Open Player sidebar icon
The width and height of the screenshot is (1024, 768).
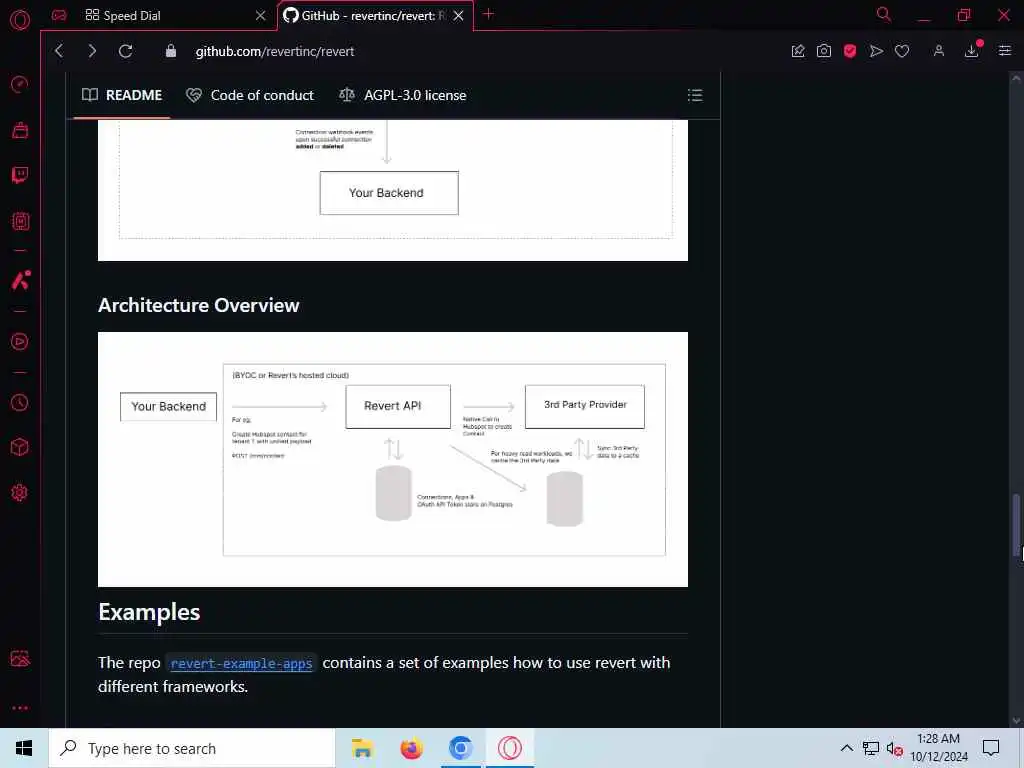(x=20, y=342)
